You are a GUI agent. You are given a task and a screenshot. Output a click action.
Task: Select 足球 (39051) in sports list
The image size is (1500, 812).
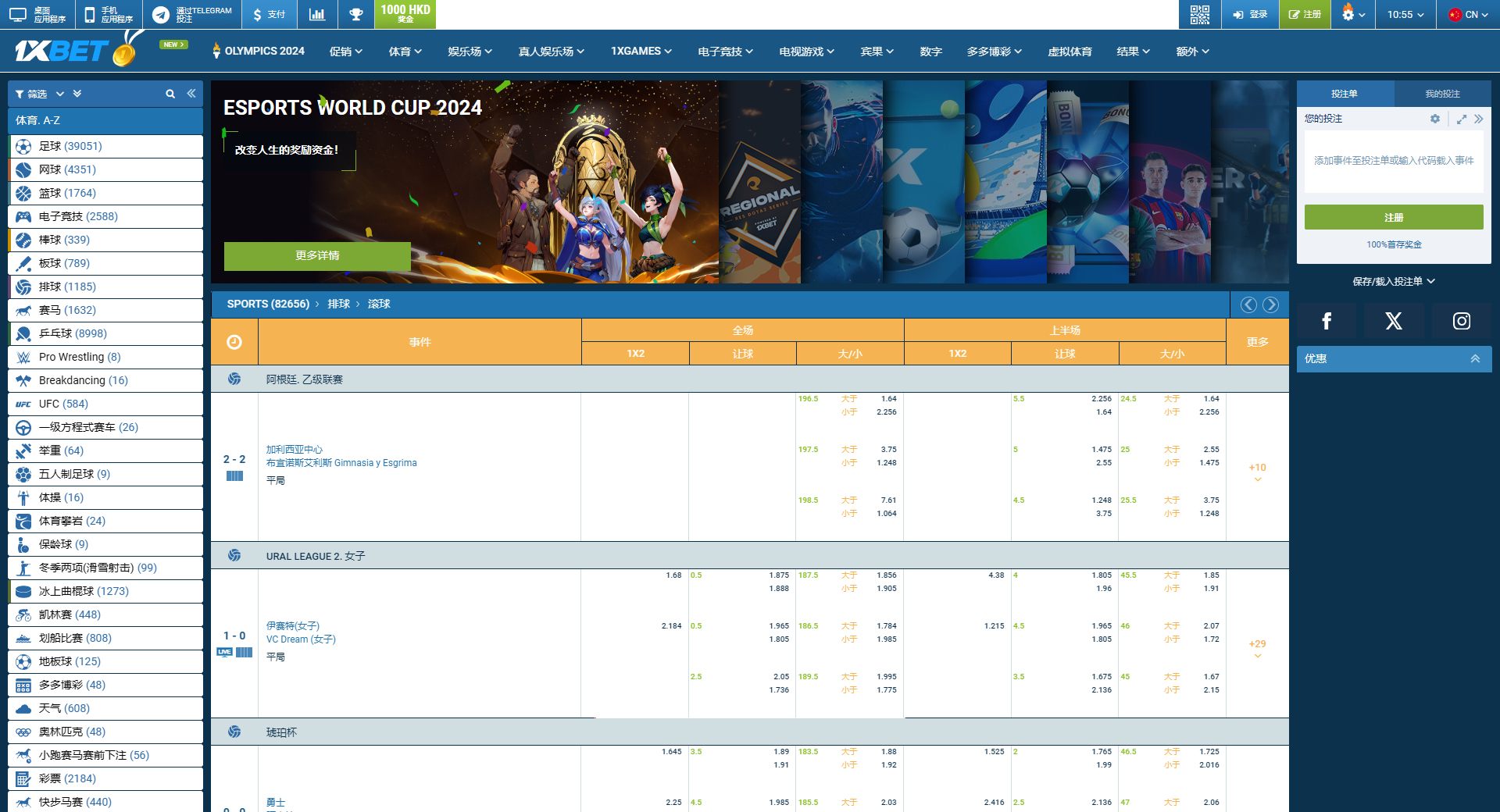click(x=105, y=146)
